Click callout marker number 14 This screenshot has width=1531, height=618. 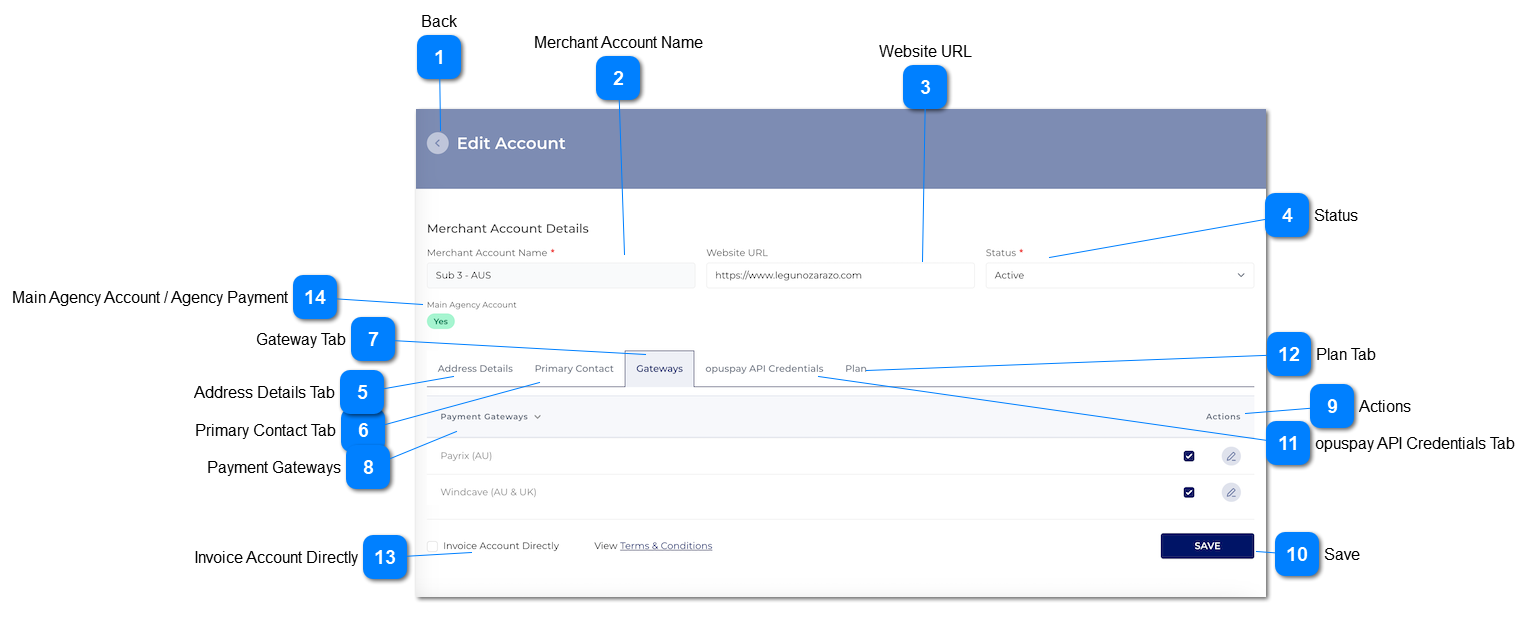pyautogui.click(x=315, y=298)
